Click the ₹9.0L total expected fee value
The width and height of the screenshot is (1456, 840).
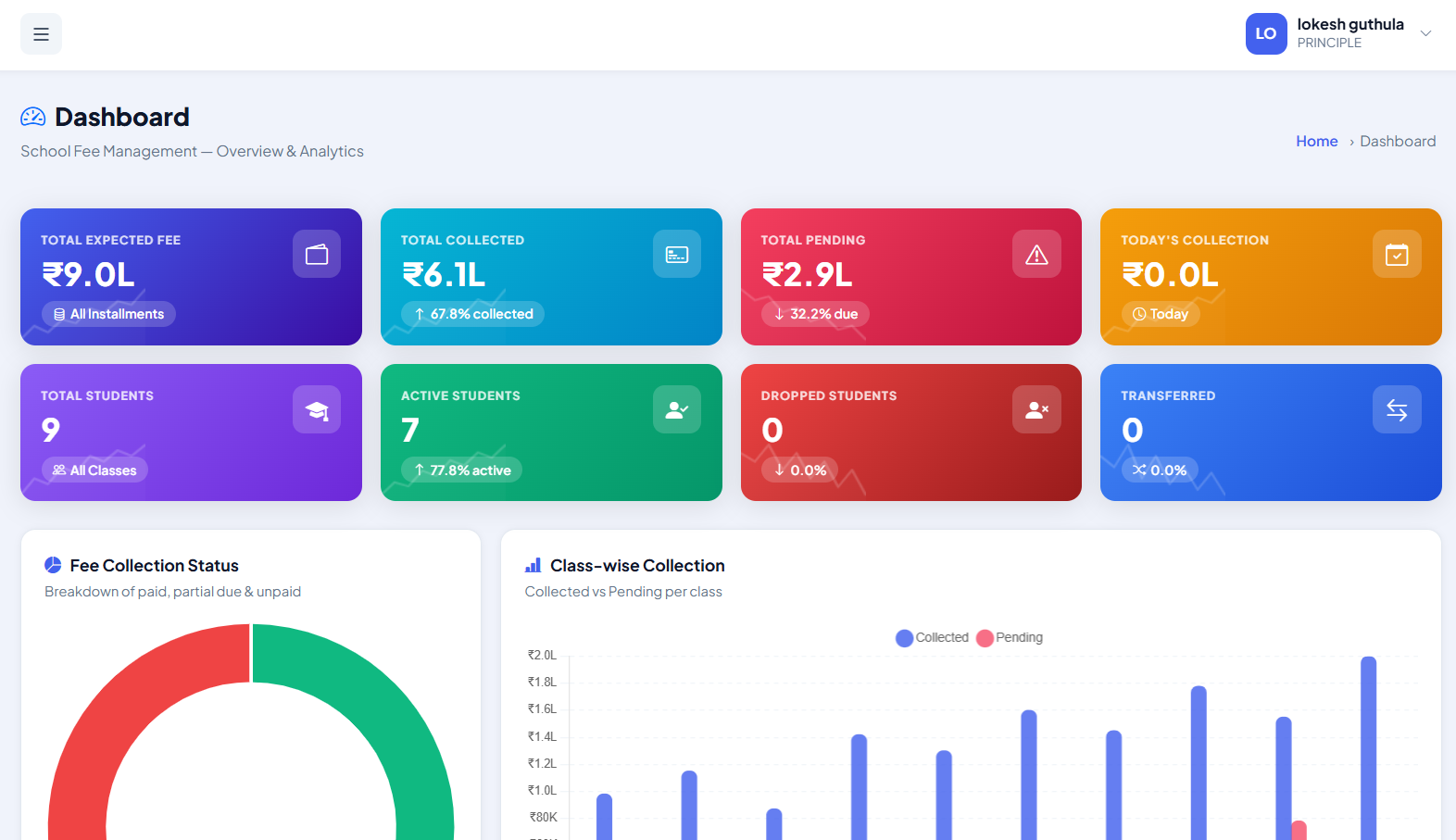click(x=88, y=275)
